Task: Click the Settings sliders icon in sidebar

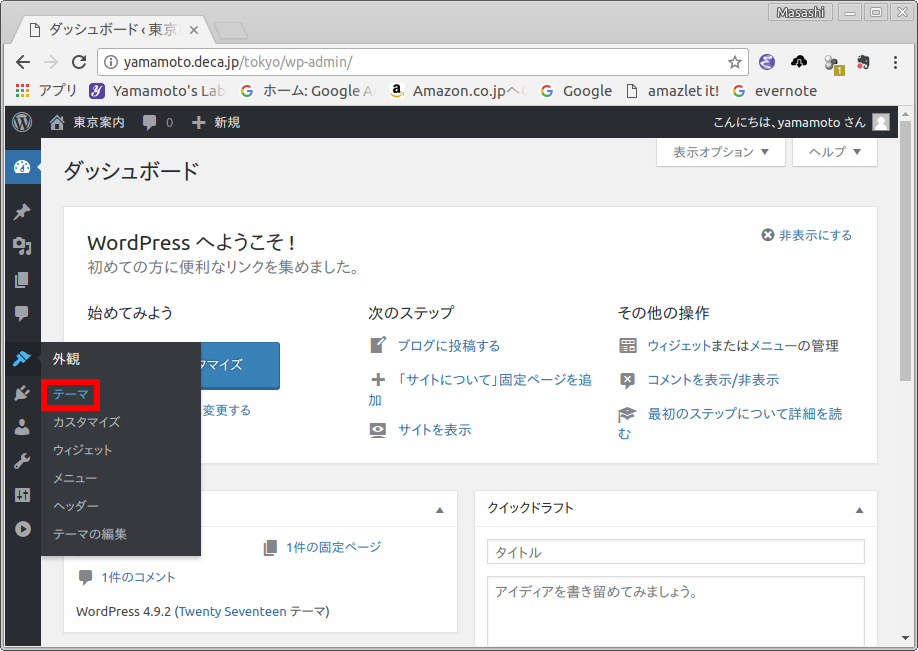Action: click(22, 495)
